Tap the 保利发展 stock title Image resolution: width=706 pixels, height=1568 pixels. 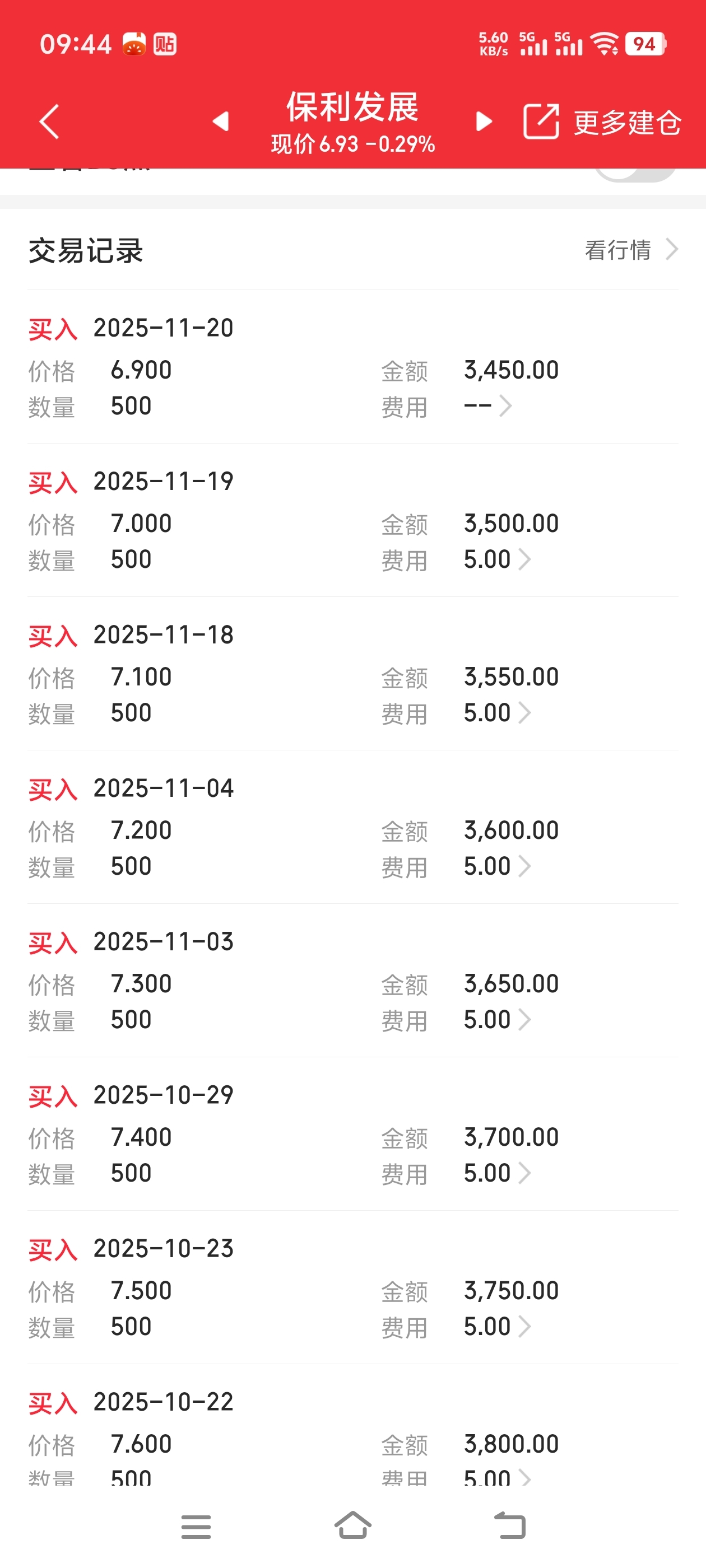(352, 108)
